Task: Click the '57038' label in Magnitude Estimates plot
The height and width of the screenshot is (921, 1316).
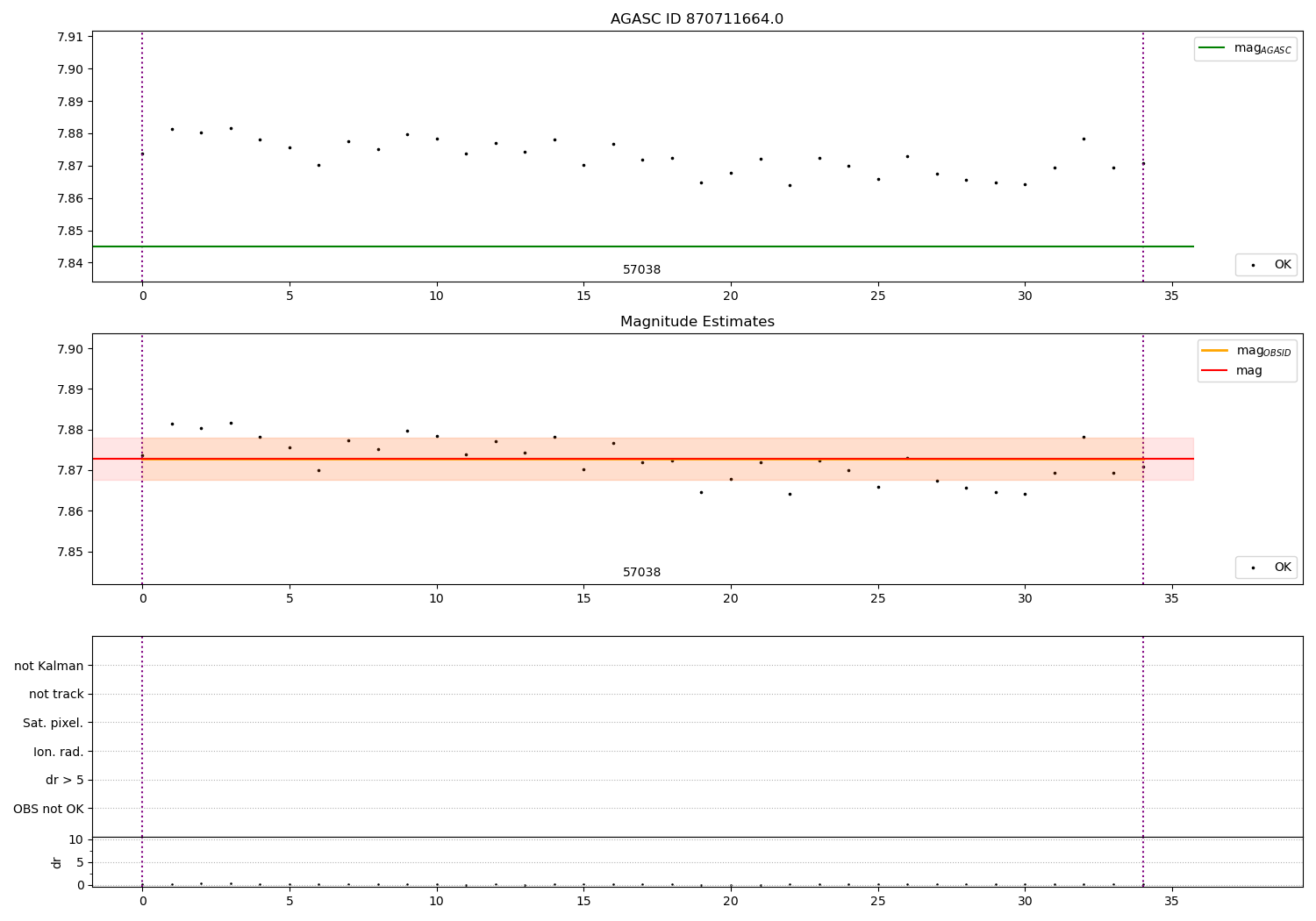Action: point(641,573)
